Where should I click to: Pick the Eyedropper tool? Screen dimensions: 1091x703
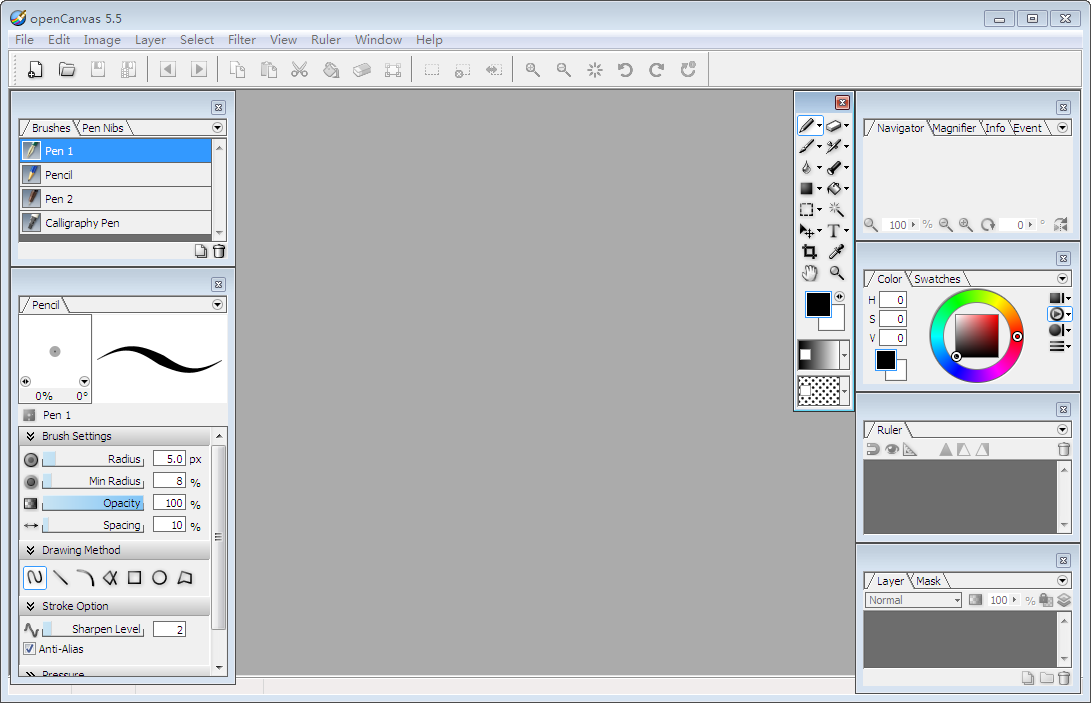coord(836,252)
